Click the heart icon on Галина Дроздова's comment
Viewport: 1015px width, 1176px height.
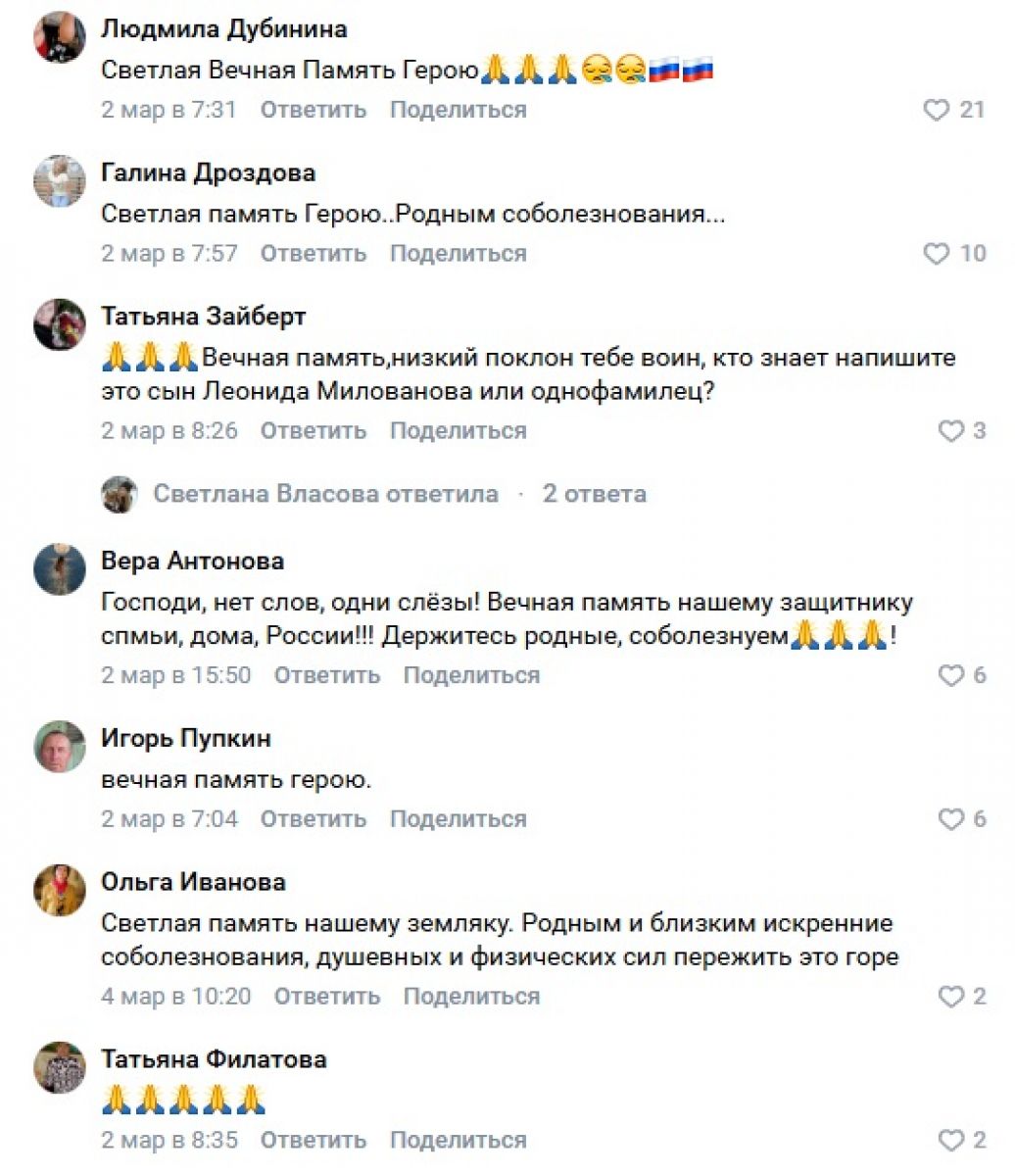(x=937, y=254)
